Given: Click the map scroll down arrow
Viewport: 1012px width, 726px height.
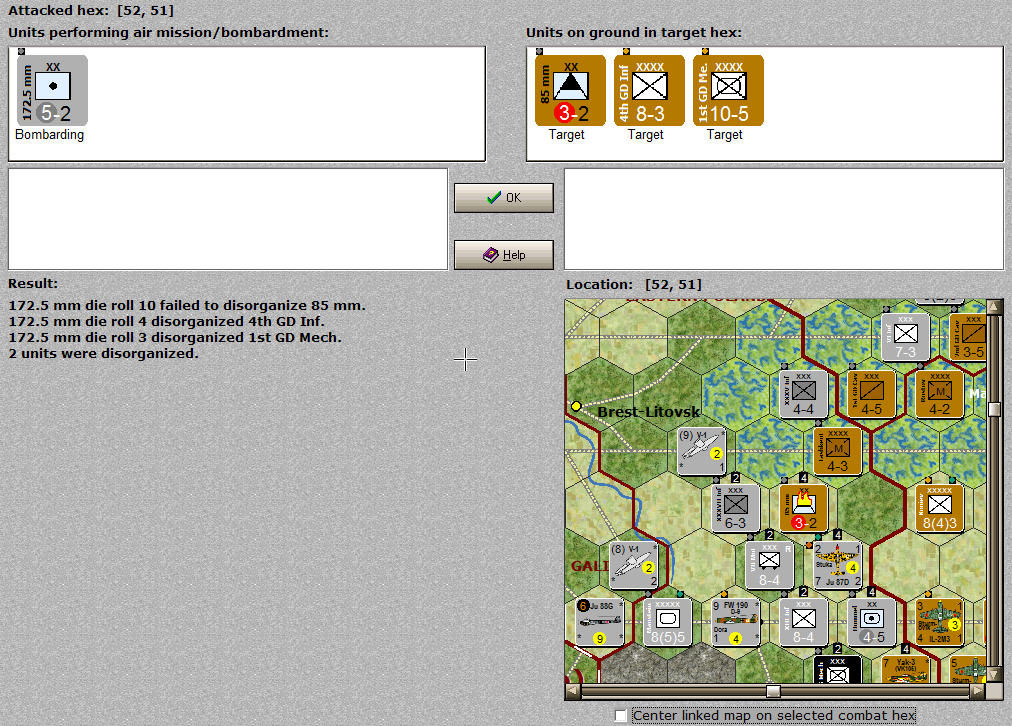Looking at the screenshot, I should pos(994,675).
